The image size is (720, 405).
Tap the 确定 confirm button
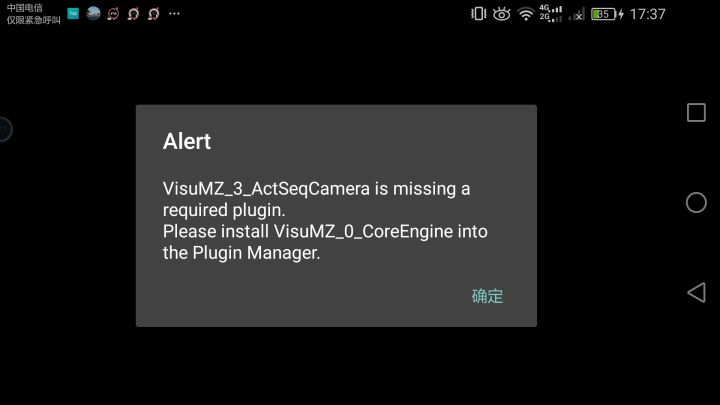coord(487,296)
